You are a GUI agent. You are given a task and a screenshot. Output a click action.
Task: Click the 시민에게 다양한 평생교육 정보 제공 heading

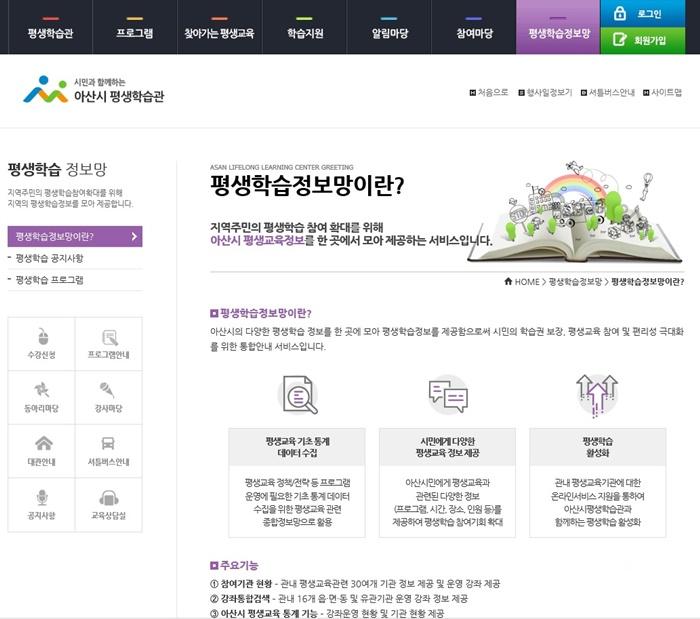pos(447,447)
